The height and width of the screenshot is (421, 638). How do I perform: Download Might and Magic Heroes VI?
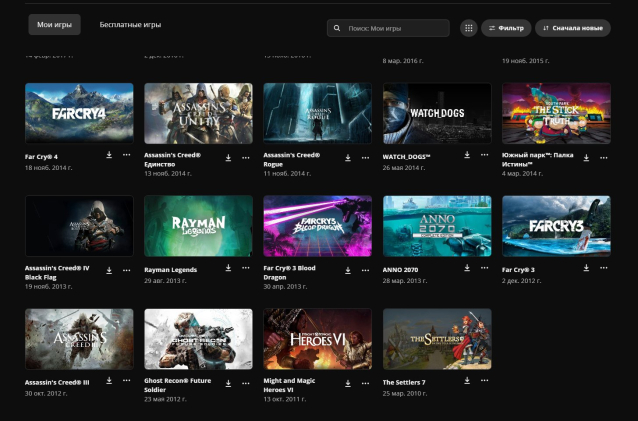tap(348, 383)
